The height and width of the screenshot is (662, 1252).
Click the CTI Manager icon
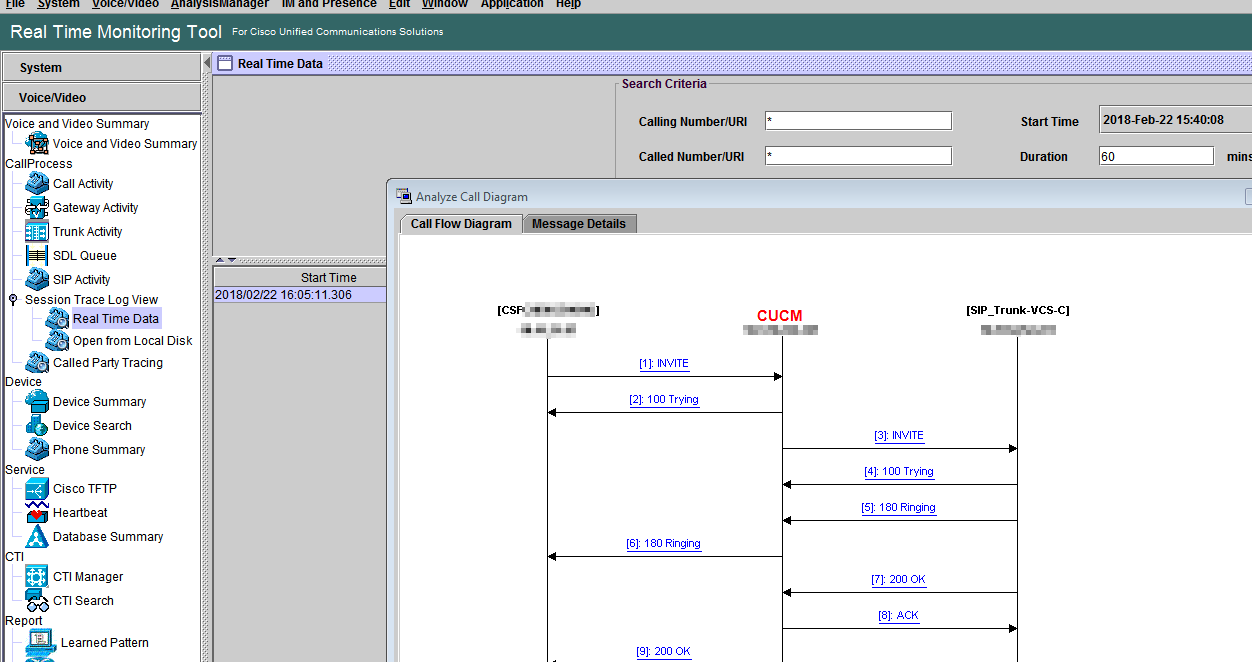pos(37,577)
